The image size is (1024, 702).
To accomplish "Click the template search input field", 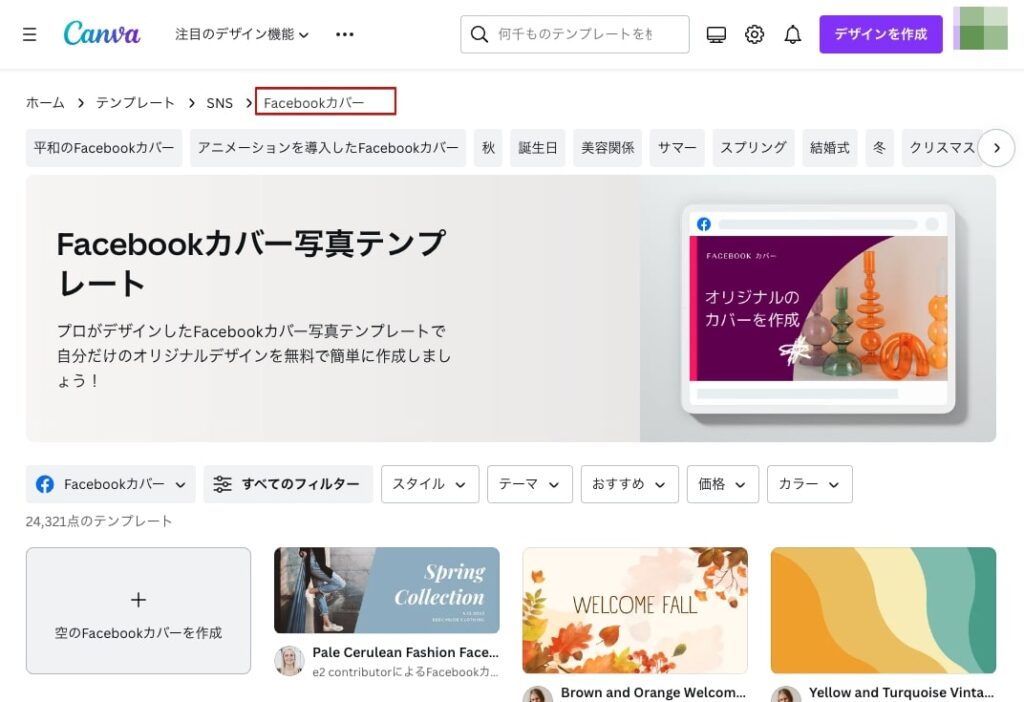I will (585, 34).
